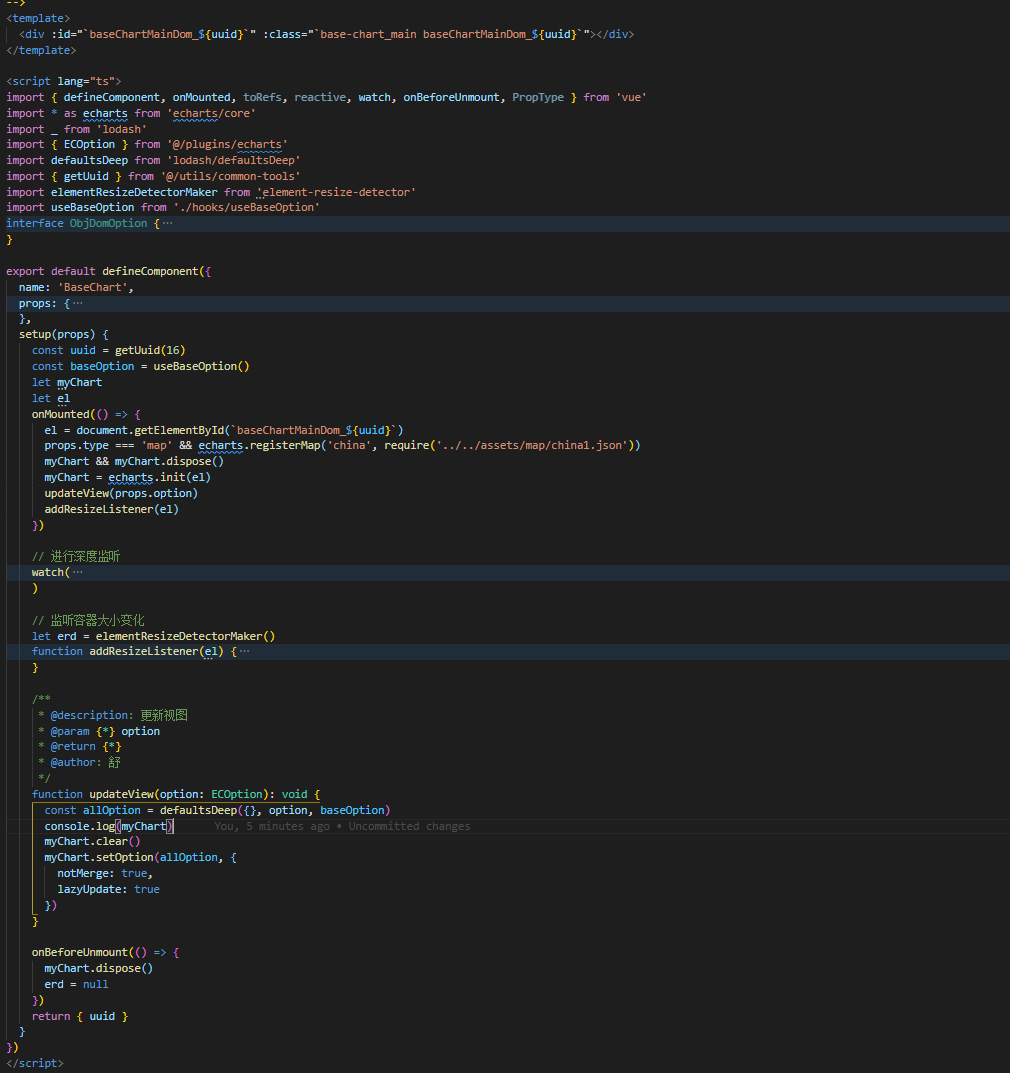Viewport: 1010px width, 1073px height.
Task: Click "erd = null" assignment
Action: tap(77, 985)
